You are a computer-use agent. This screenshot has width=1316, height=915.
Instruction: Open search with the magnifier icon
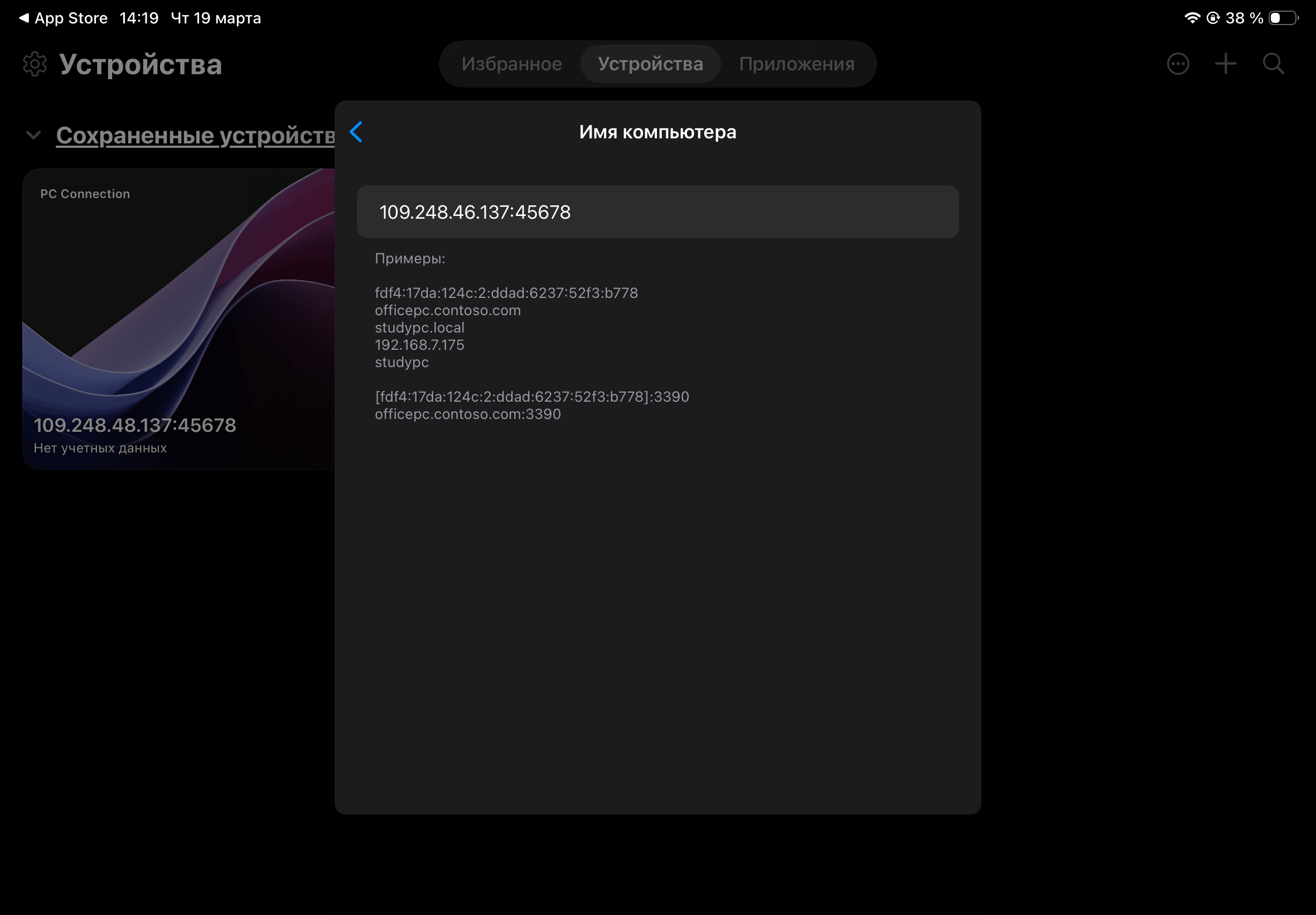[1273, 64]
